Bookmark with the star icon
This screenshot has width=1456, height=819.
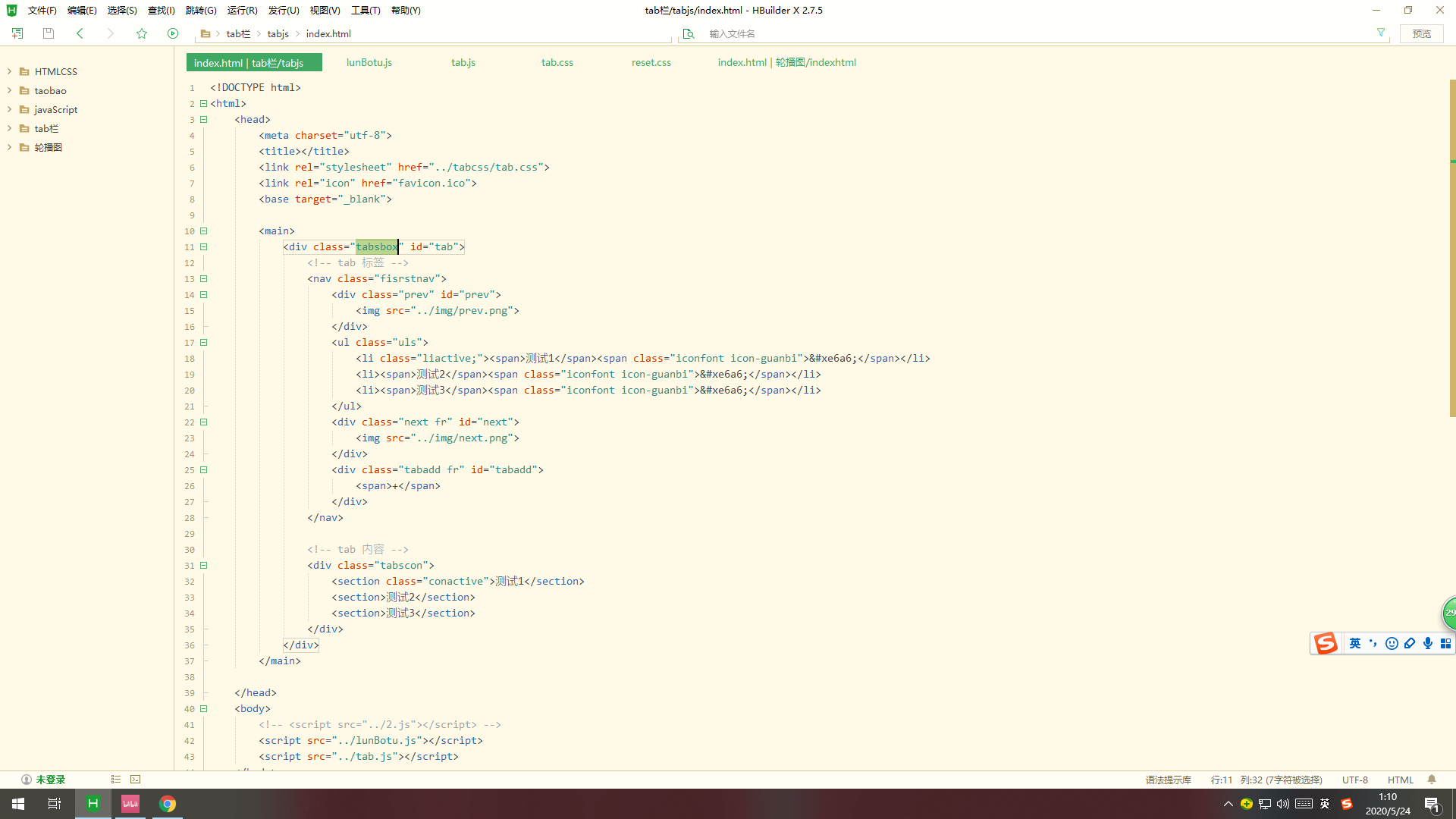[142, 33]
